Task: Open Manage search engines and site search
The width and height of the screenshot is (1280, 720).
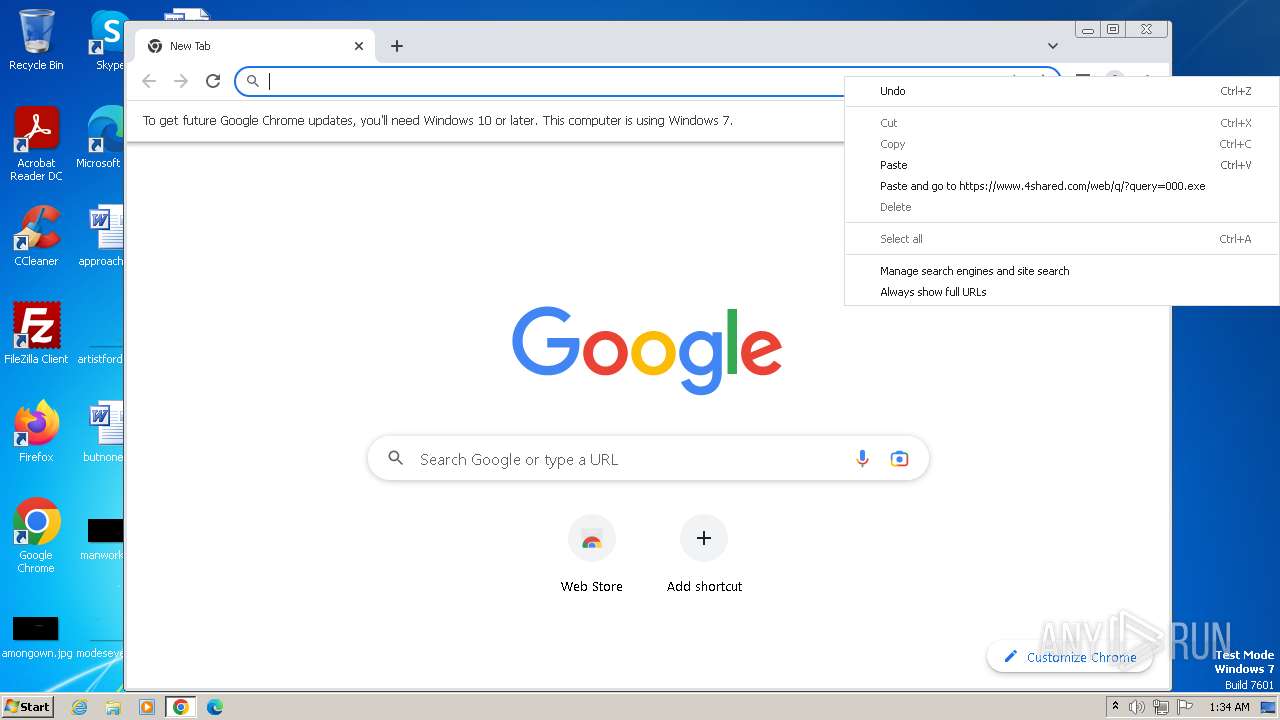Action: (x=1062, y=271)
